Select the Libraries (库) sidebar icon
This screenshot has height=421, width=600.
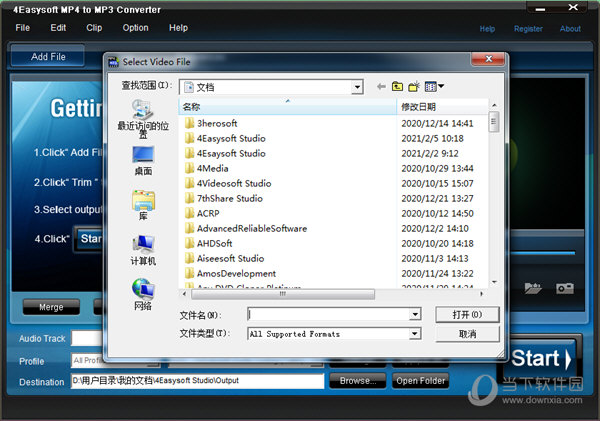143,205
